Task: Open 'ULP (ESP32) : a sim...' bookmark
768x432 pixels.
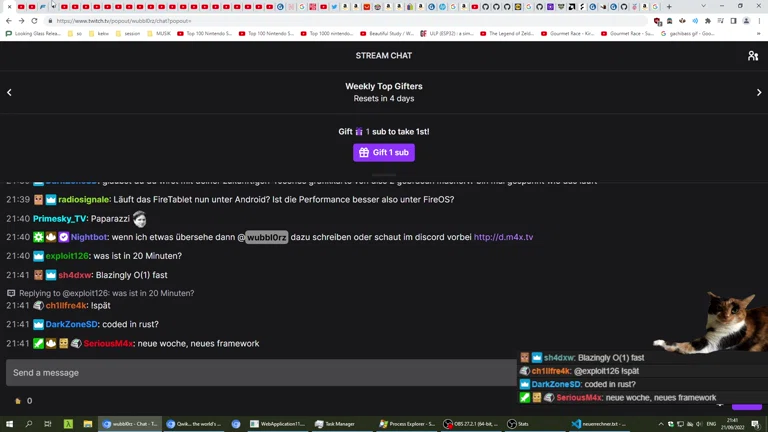Action: (x=447, y=34)
